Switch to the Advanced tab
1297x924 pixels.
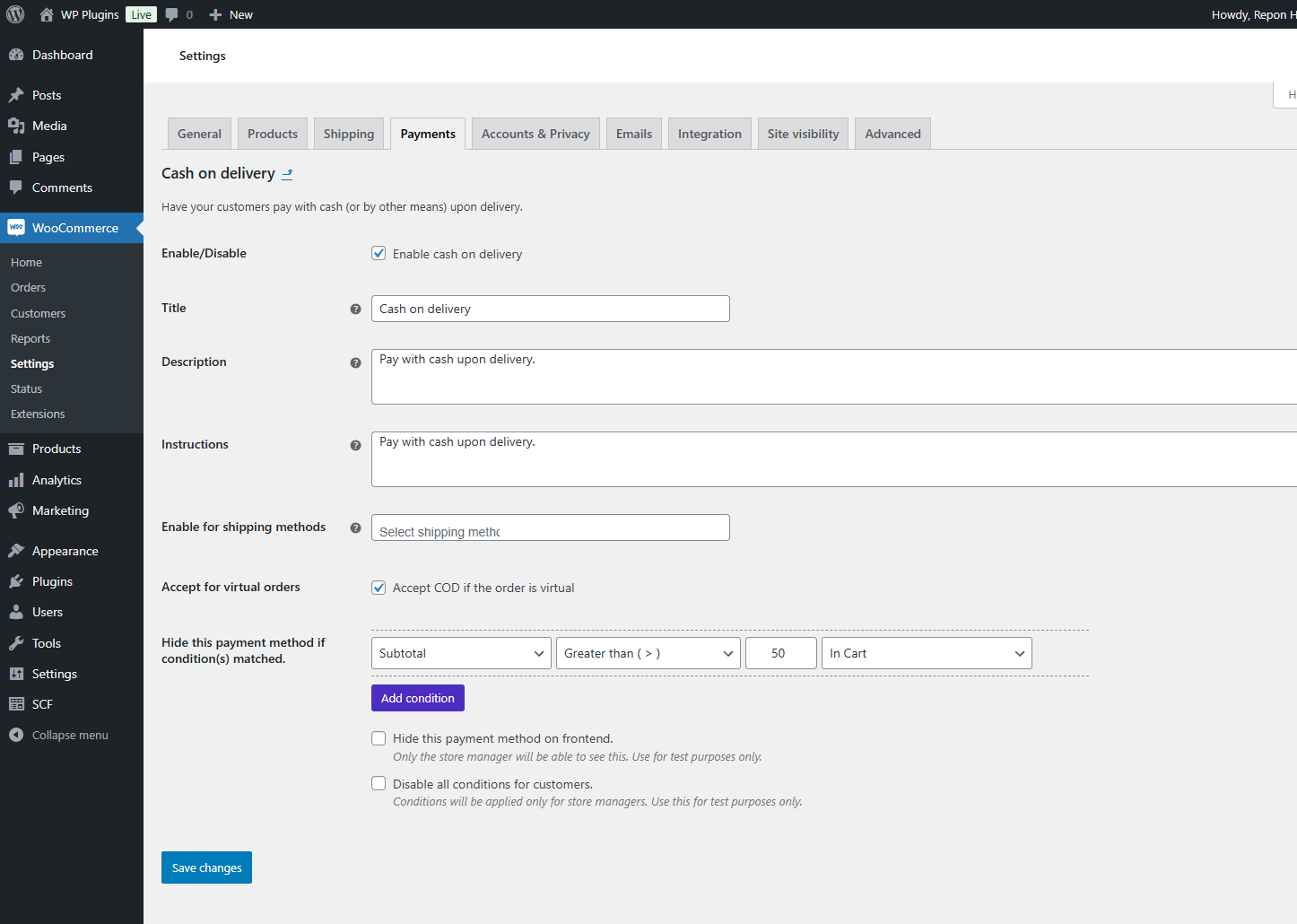pos(892,134)
